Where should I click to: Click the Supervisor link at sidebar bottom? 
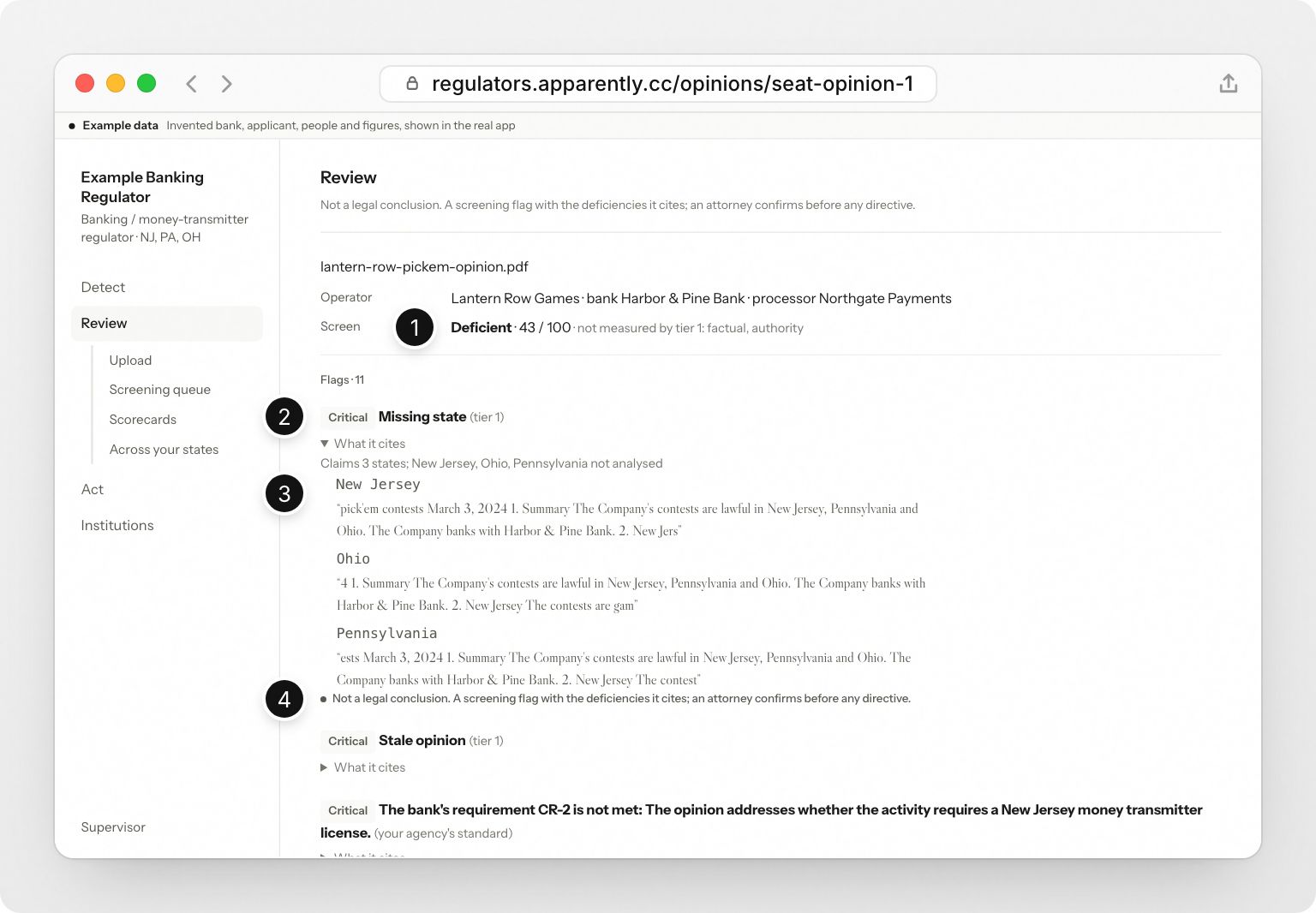(113, 827)
